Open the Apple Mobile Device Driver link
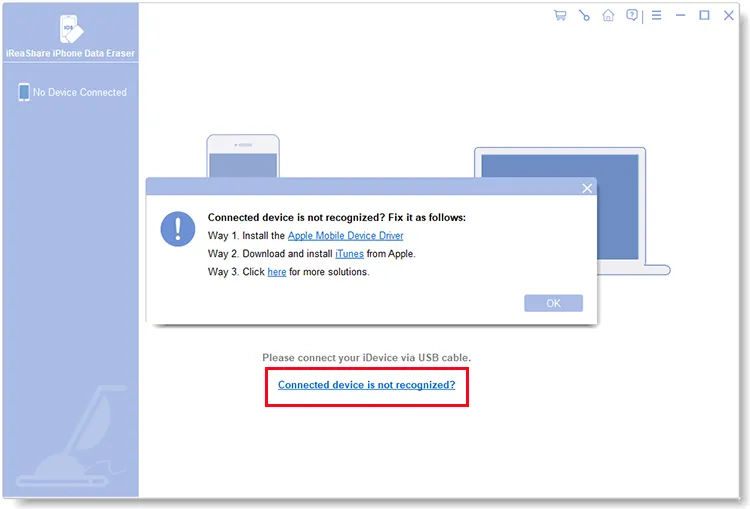 tap(345, 236)
